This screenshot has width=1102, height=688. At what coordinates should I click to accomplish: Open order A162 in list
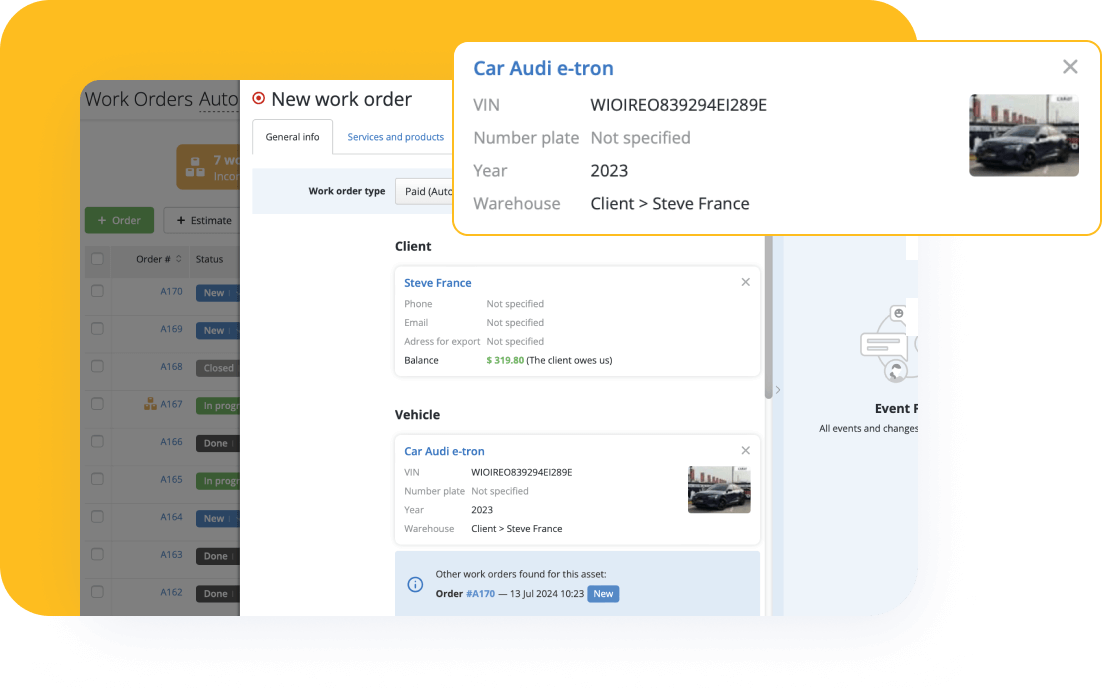coord(171,592)
